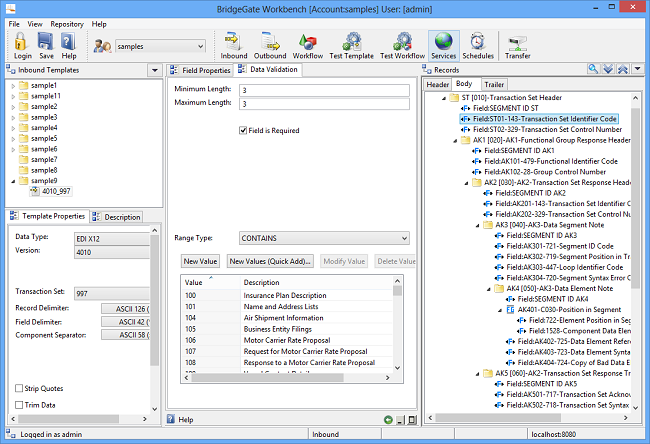Image resolution: width=650 pixels, height=444 pixels.
Task: Open the Repository menu
Action: coord(67,23)
